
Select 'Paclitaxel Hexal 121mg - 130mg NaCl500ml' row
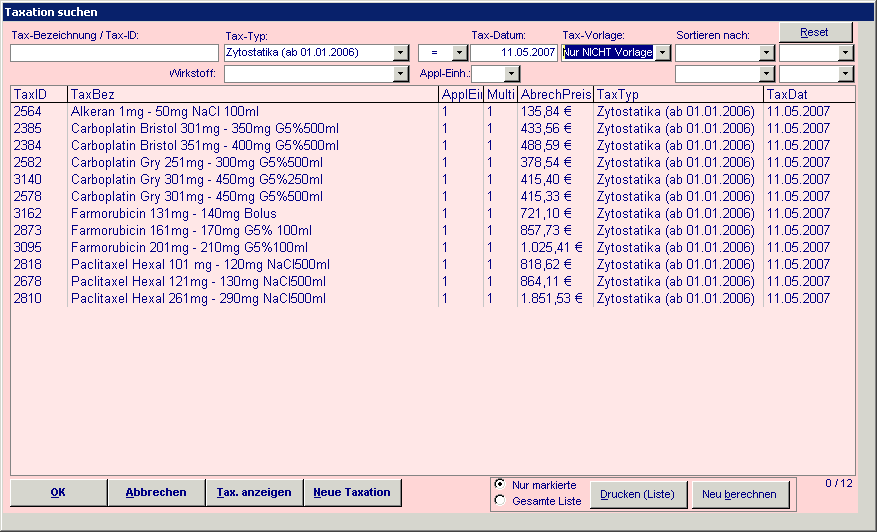(x=433, y=281)
